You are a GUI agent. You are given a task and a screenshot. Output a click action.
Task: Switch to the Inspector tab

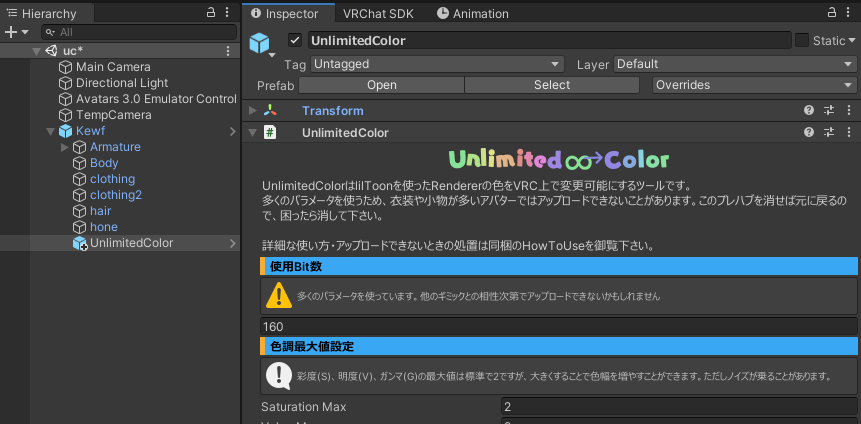pos(288,14)
